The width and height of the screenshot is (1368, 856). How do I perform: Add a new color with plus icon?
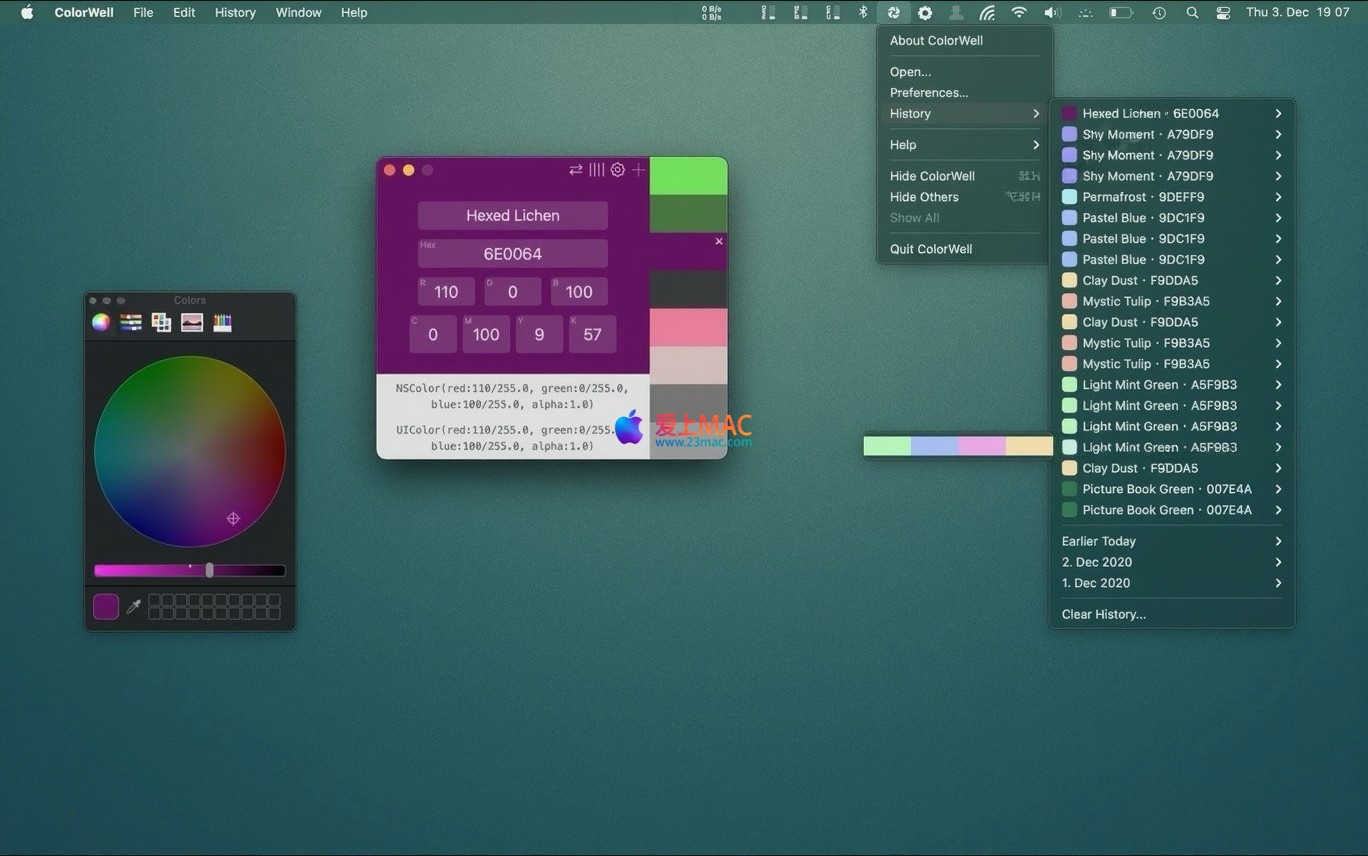pyautogui.click(x=638, y=170)
